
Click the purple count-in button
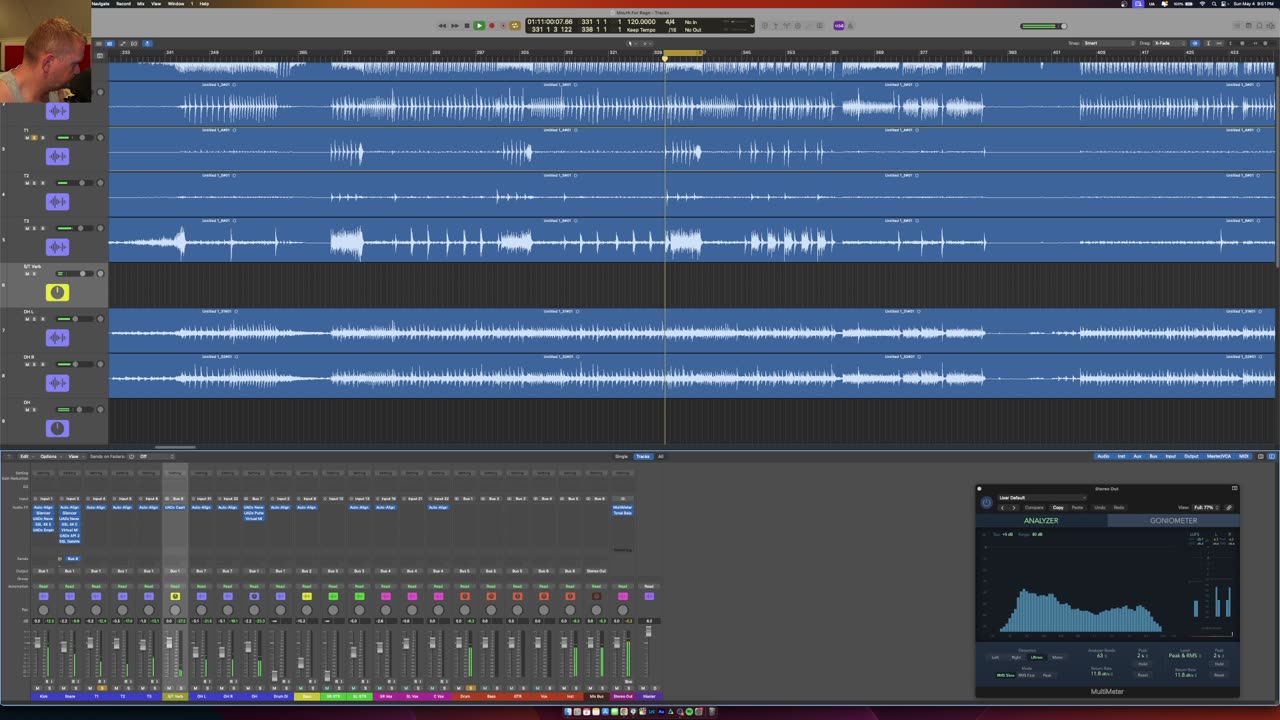tap(839, 25)
